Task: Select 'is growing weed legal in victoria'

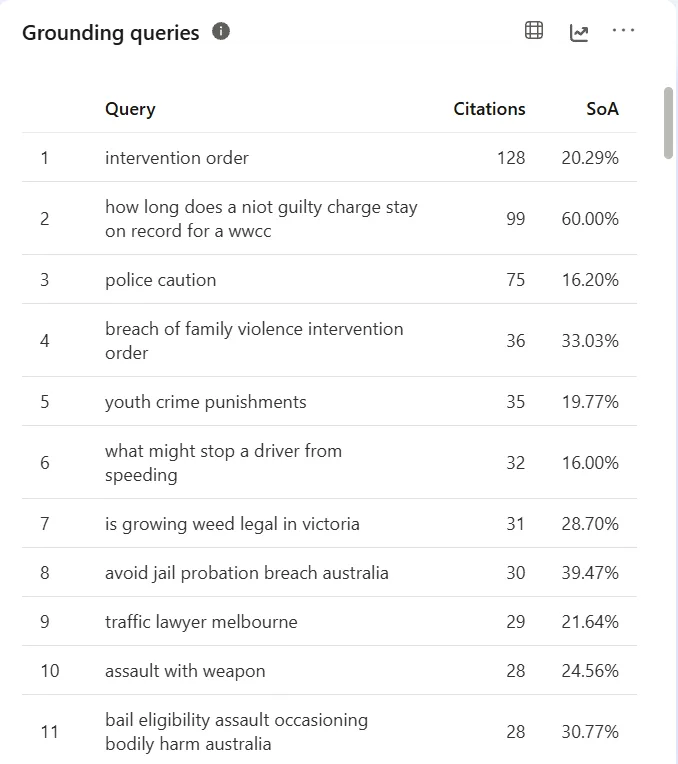Action: click(232, 524)
